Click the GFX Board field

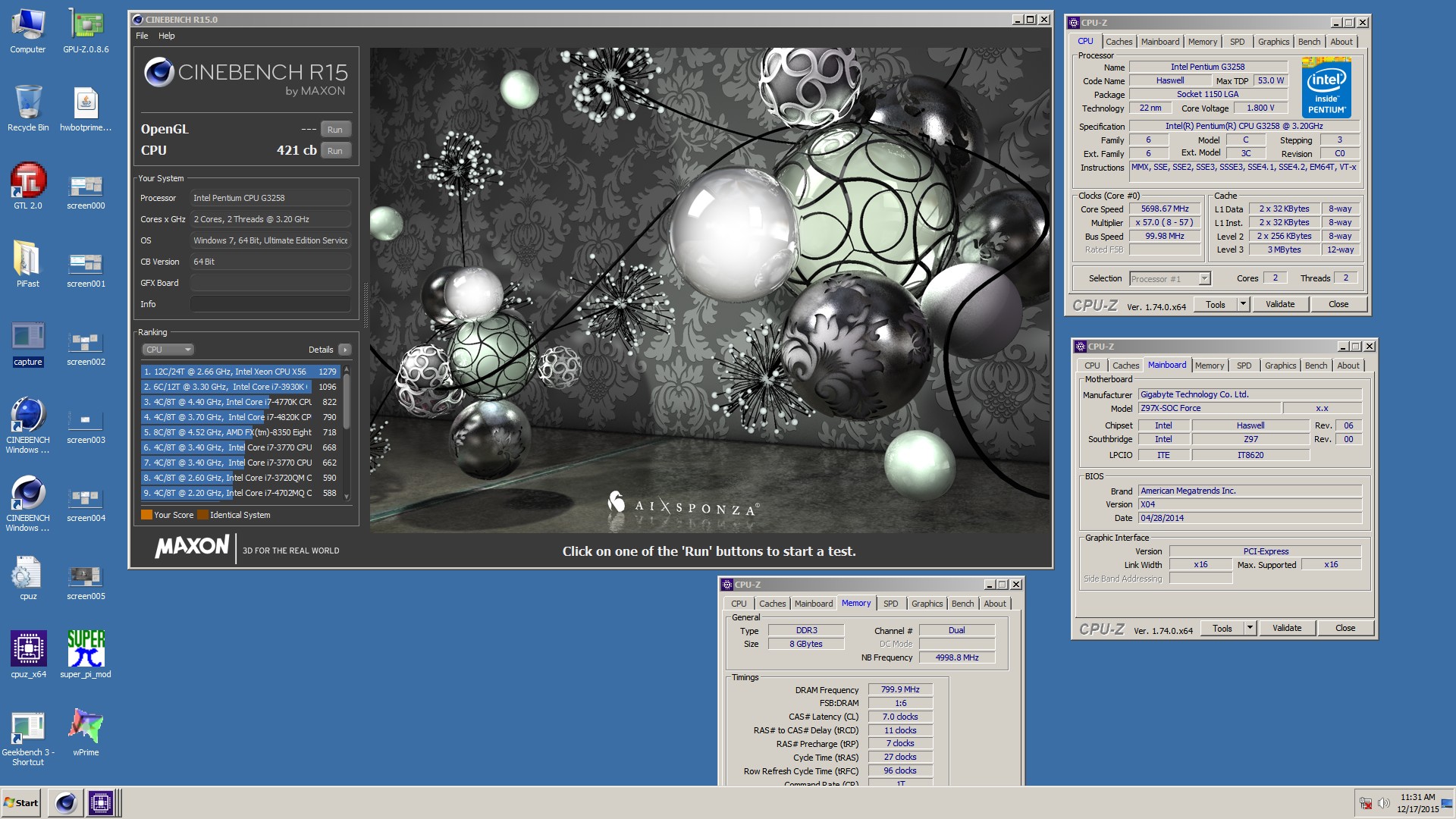coord(270,283)
